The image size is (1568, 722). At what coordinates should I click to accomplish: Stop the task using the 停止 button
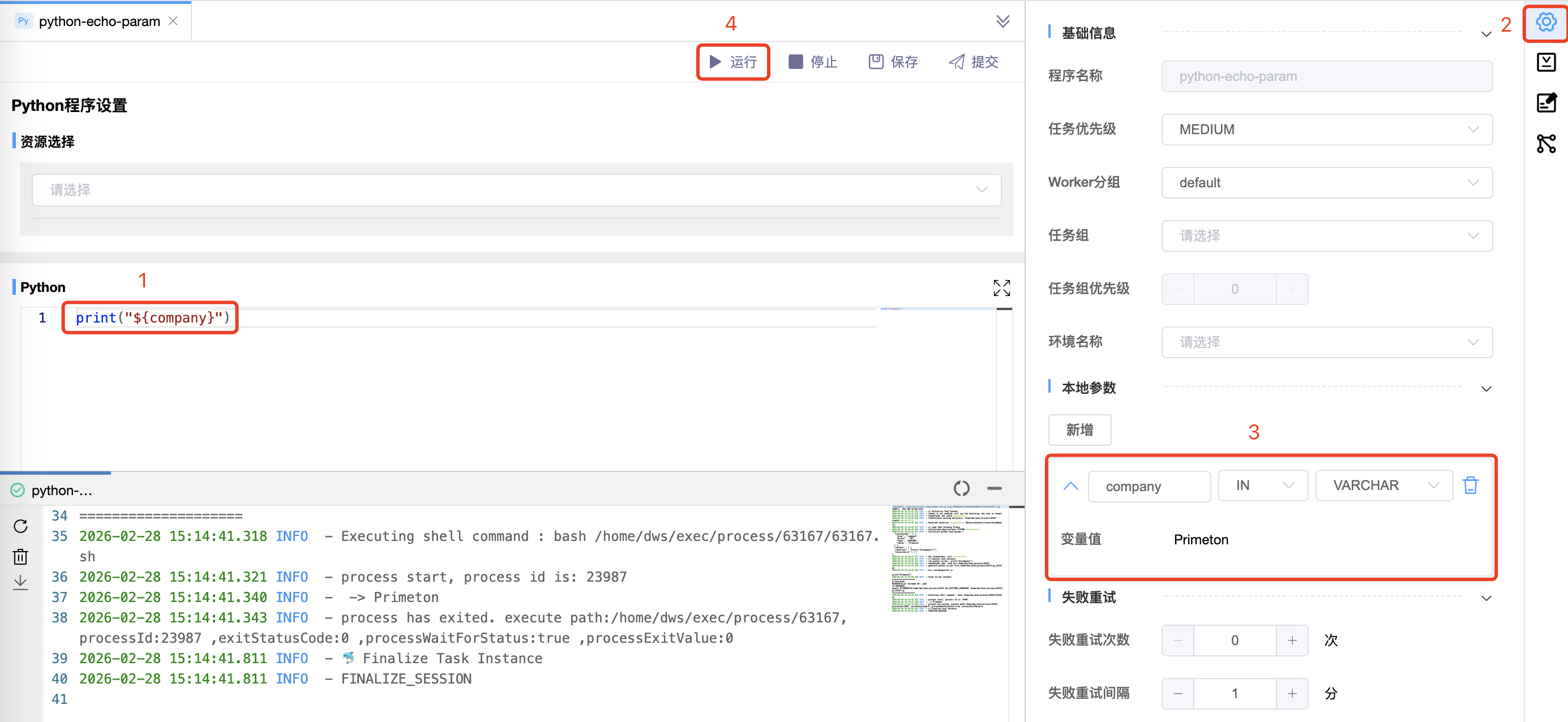point(814,61)
